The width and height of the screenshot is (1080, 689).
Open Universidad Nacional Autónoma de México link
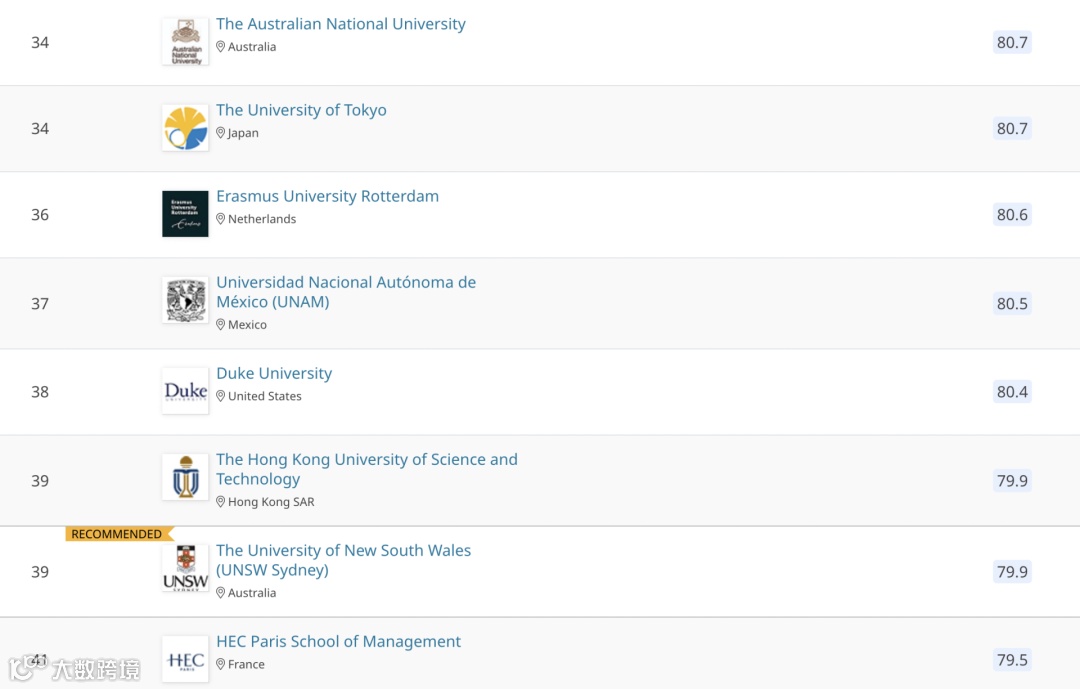point(346,282)
